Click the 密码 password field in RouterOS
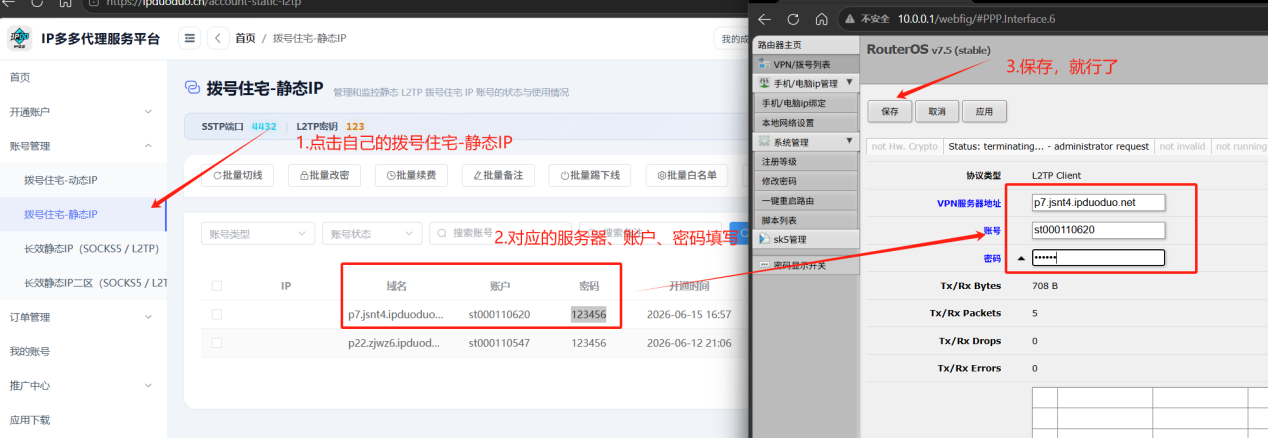The image size is (1268, 438). (1098, 258)
